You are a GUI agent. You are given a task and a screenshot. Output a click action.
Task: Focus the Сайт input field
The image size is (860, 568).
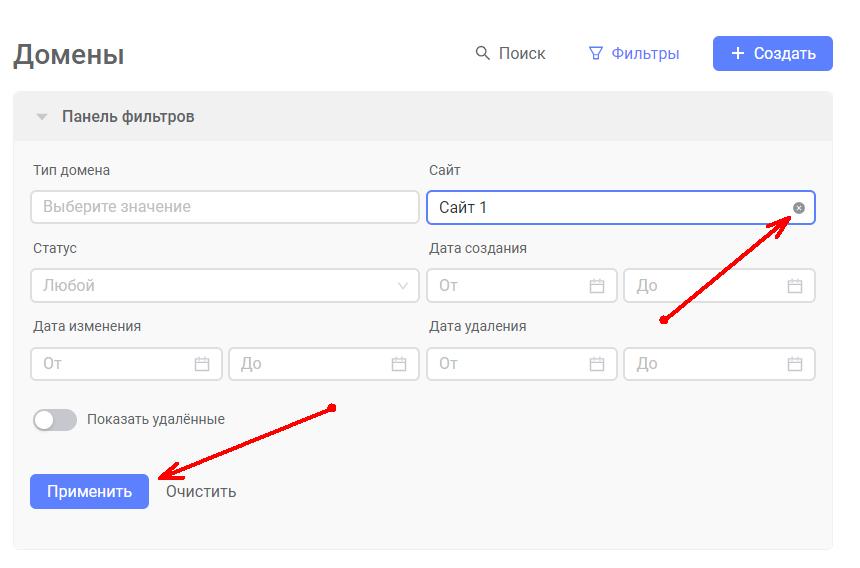click(x=621, y=208)
